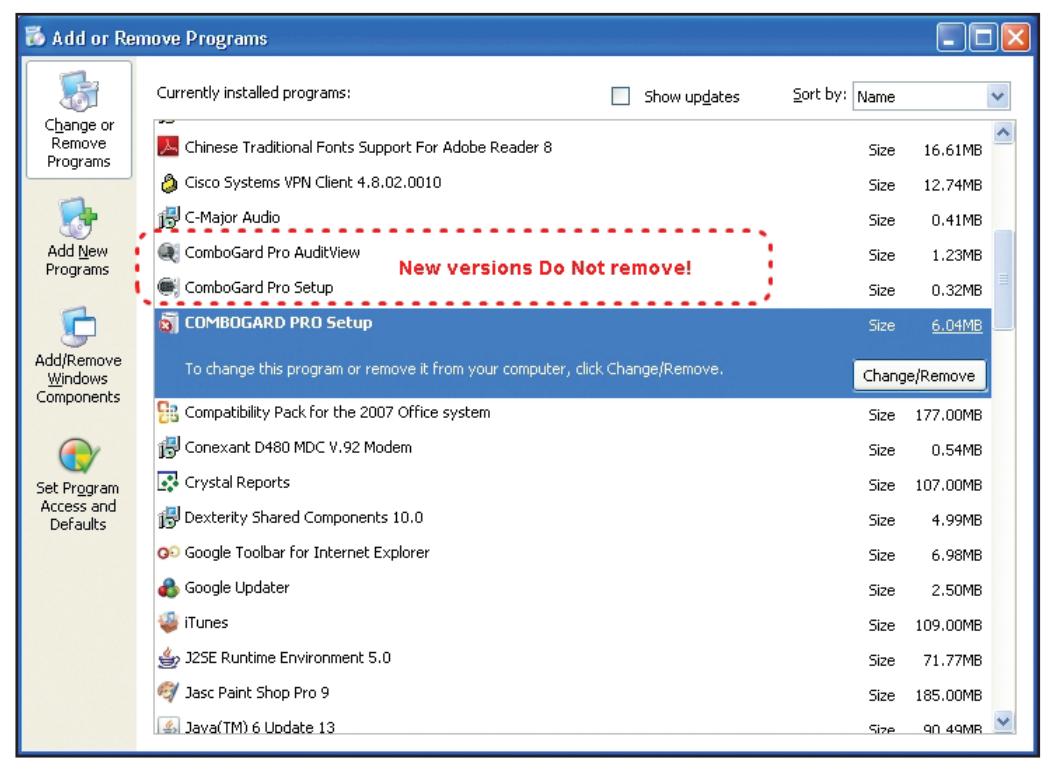
Task: Click the Jasc Paint Shop Pro icon
Action: [x=168, y=692]
